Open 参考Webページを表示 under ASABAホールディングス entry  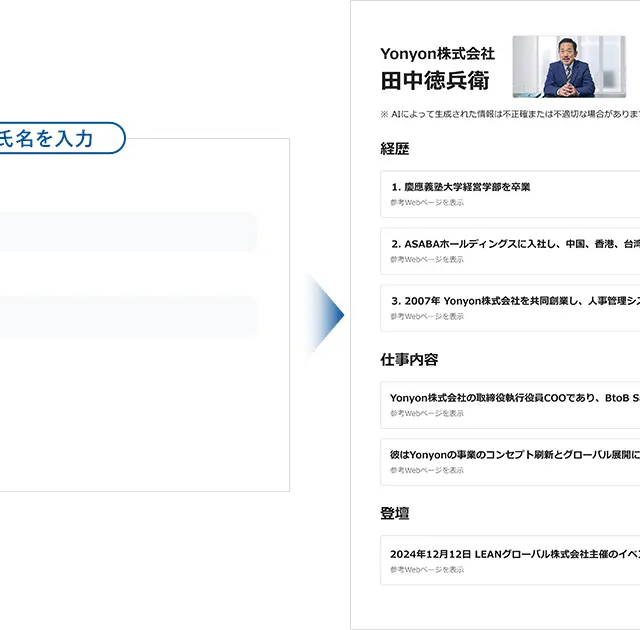pyautogui.click(x=427, y=259)
